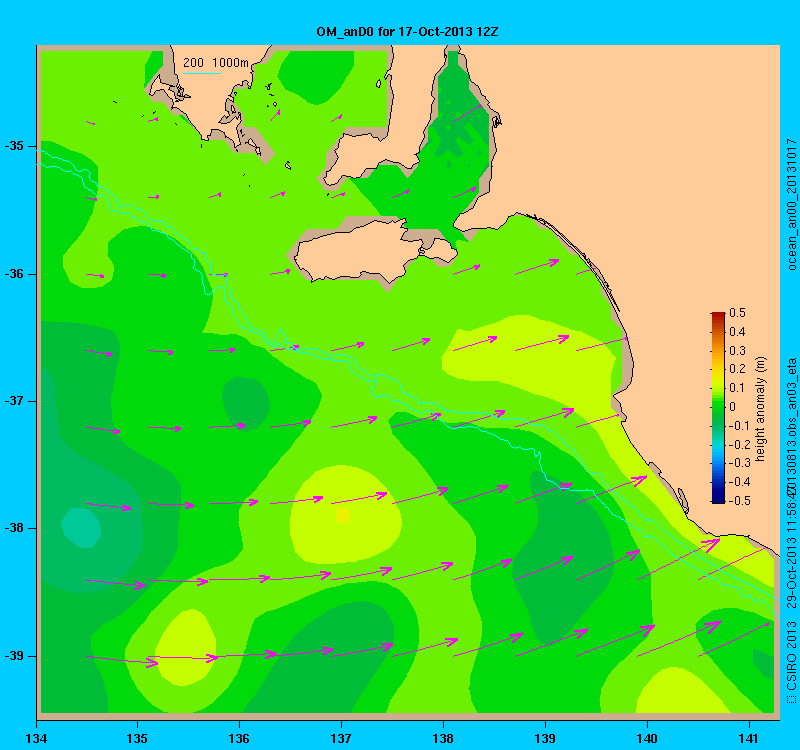Click the cyan line under the contour legend
The width and height of the screenshot is (800, 750).
(x=202, y=73)
